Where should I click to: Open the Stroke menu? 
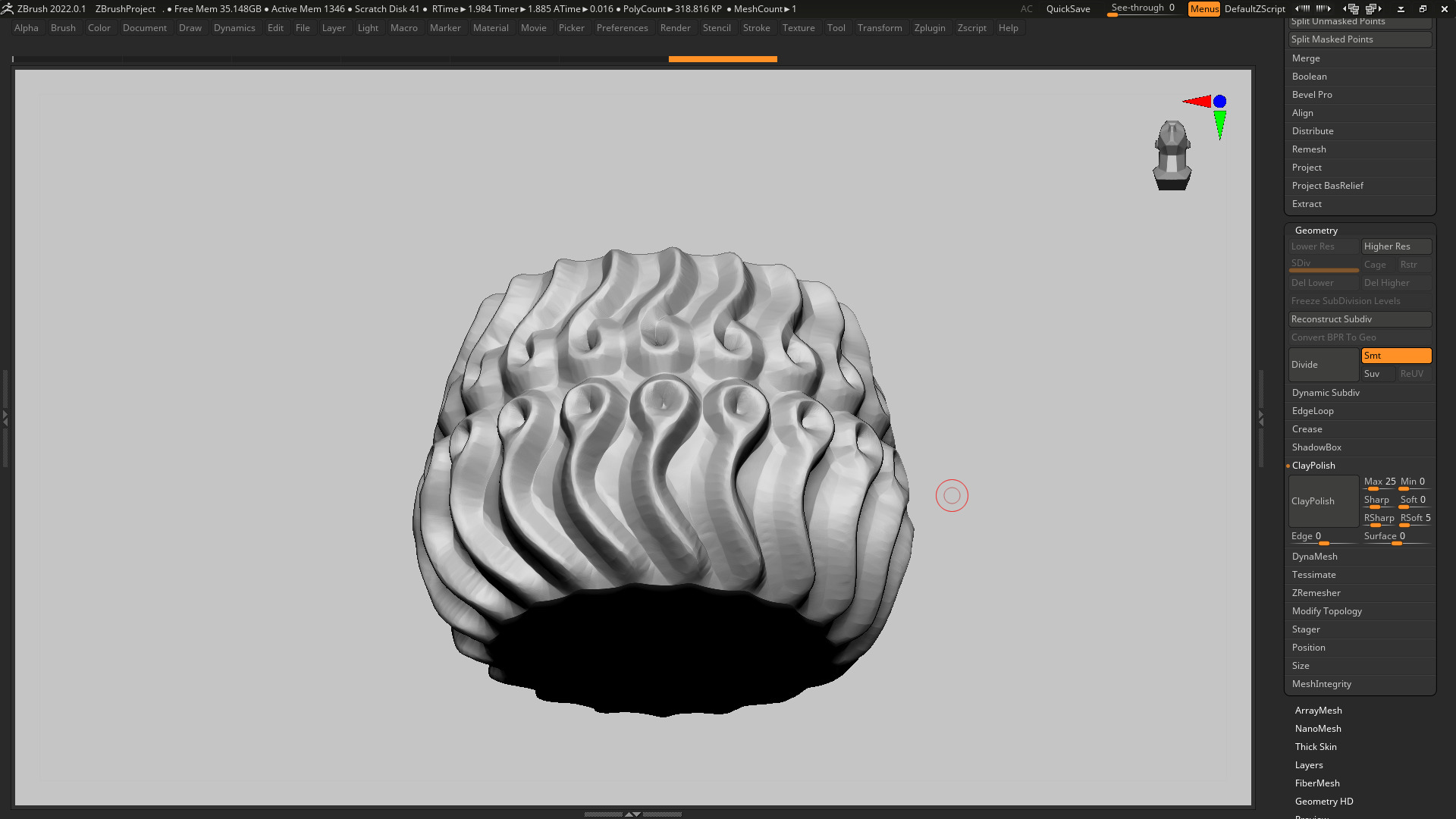(x=756, y=28)
